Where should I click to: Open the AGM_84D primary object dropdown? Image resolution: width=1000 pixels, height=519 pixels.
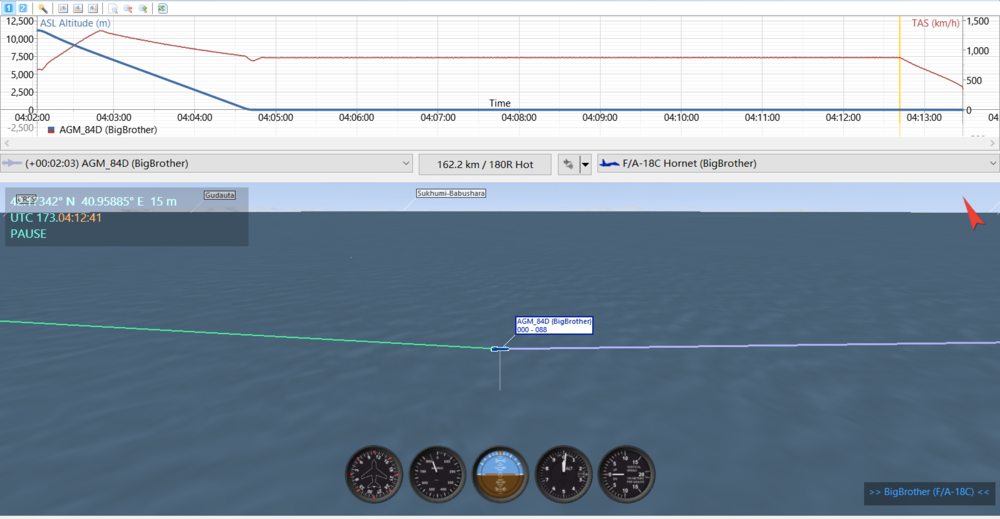(206, 164)
